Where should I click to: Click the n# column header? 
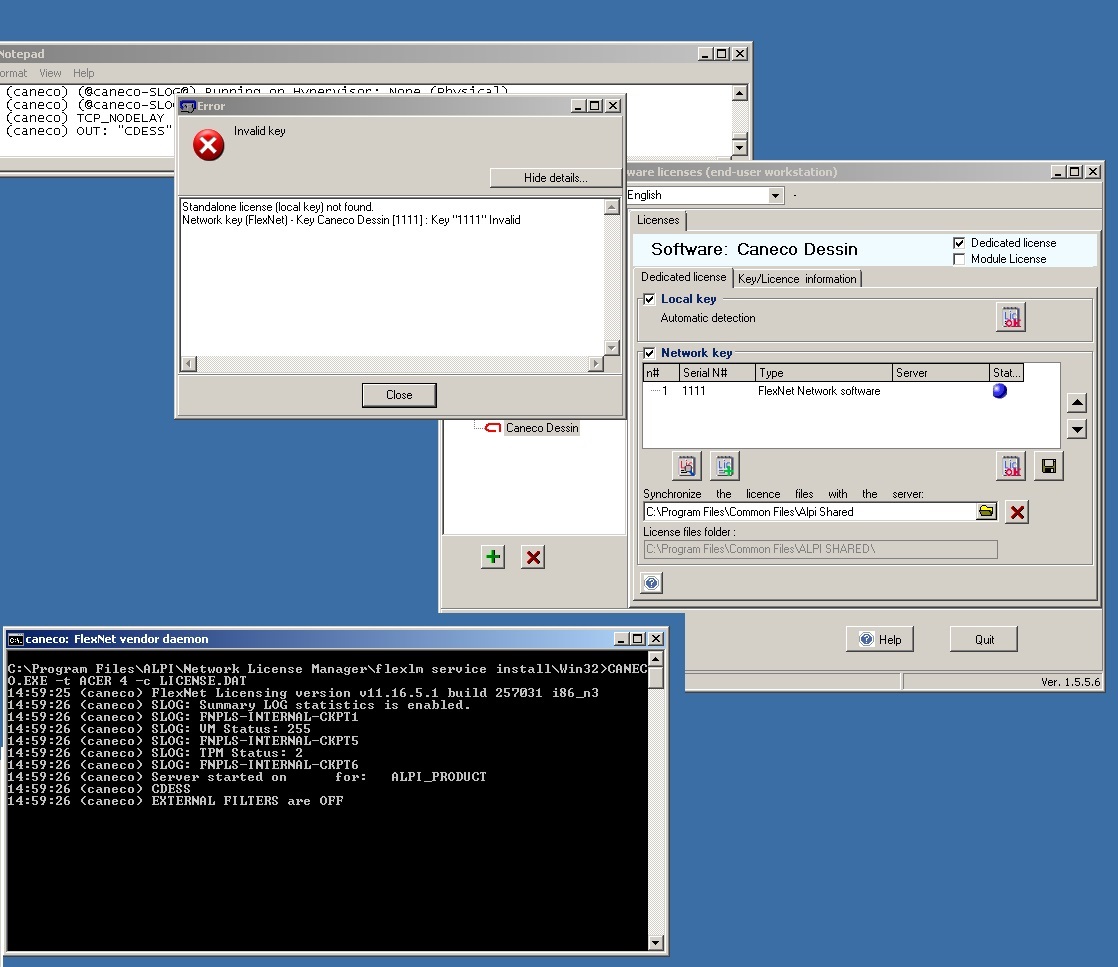[x=661, y=372]
